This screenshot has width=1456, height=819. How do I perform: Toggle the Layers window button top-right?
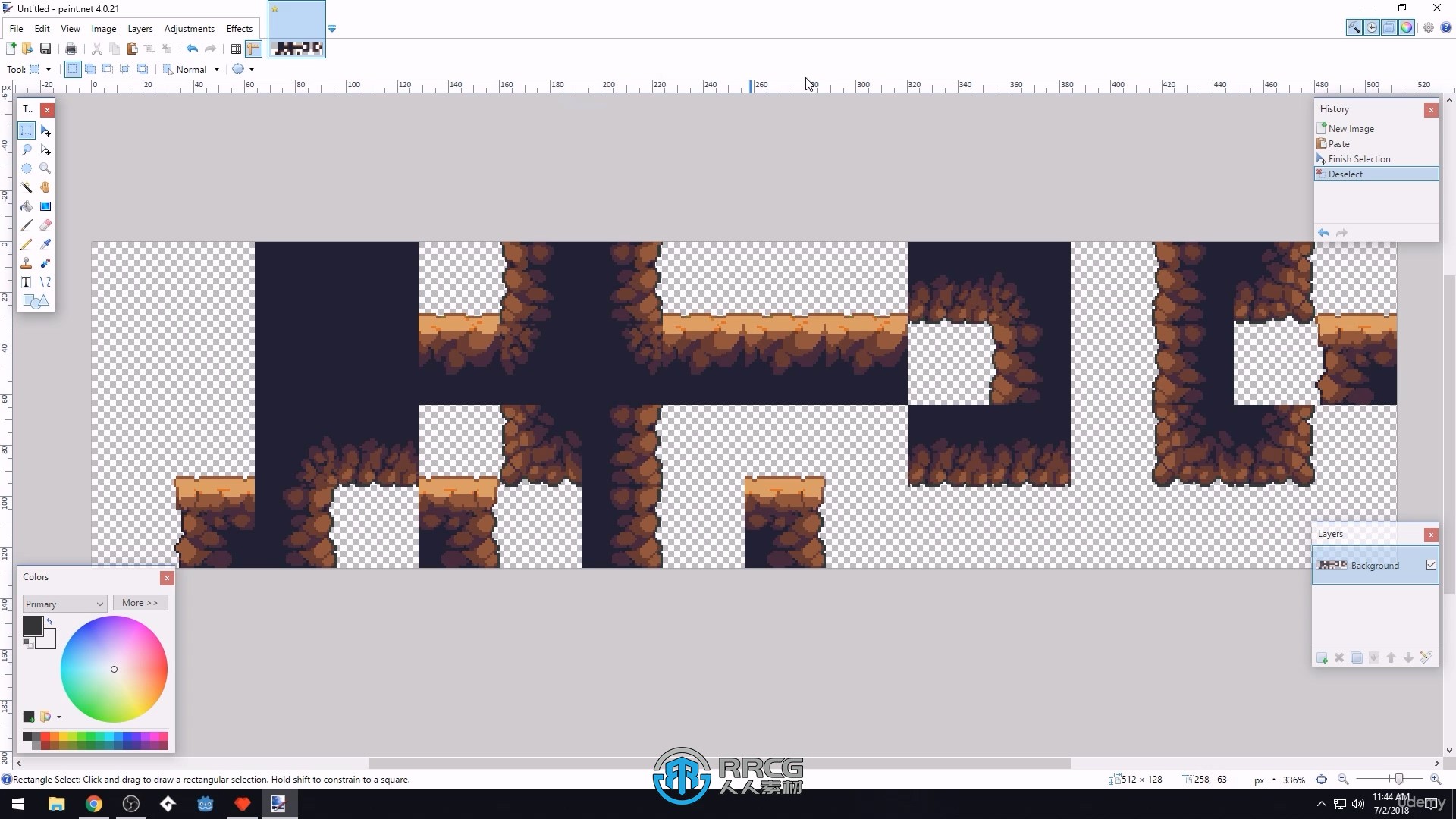pyautogui.click(x=1389, y=28)
